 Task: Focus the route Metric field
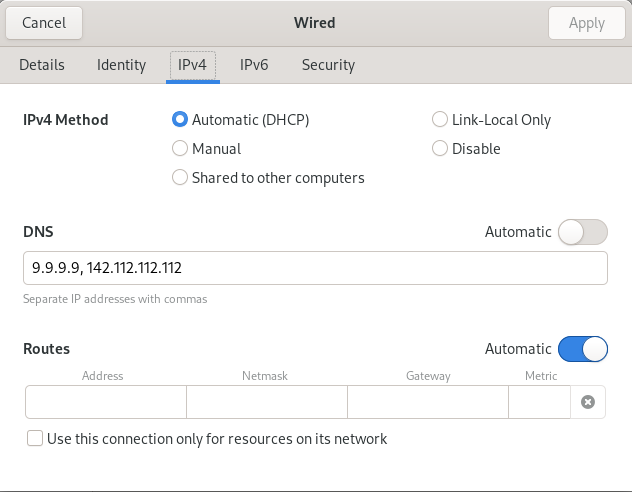coord(539,402)
